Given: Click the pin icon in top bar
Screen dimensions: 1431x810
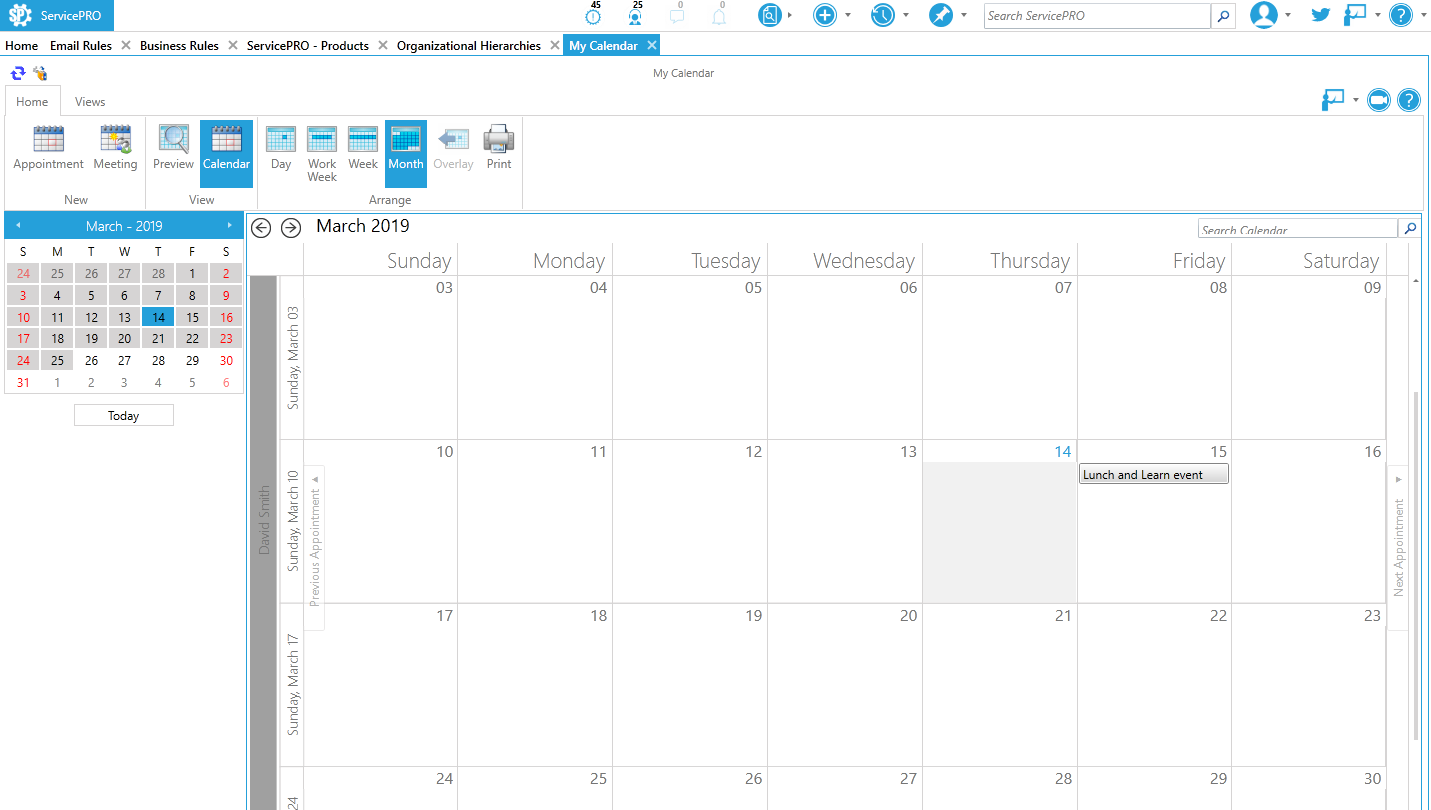Looking at the screenshot, I should click(941, 15).
